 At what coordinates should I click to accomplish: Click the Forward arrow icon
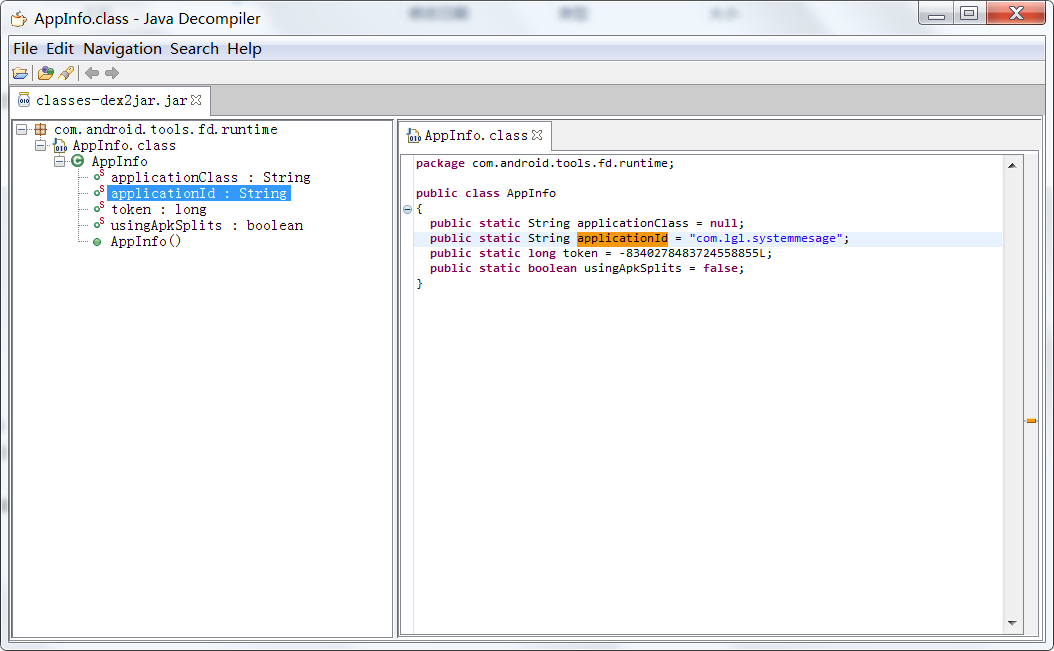(x=112, y=73)
